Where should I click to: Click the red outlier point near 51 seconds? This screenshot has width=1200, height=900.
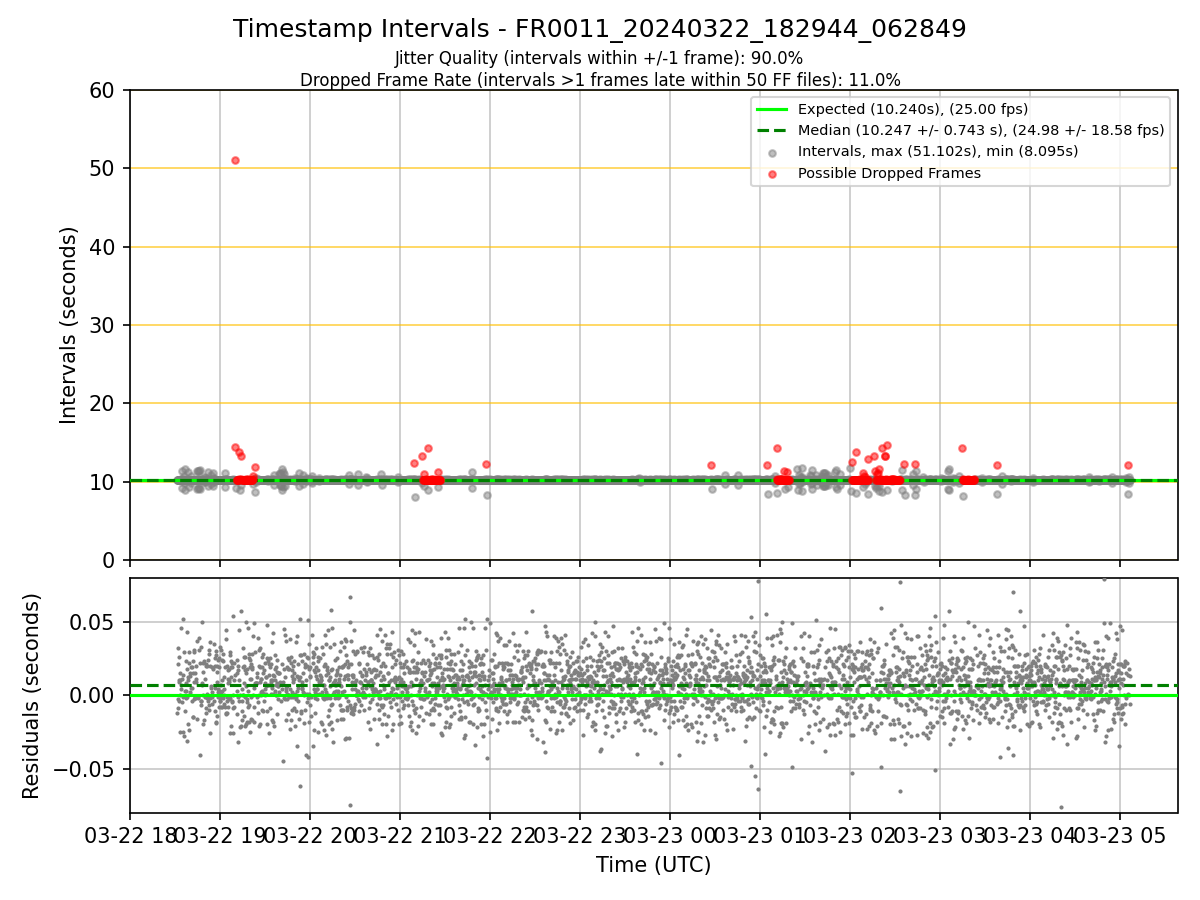(235, 160)
